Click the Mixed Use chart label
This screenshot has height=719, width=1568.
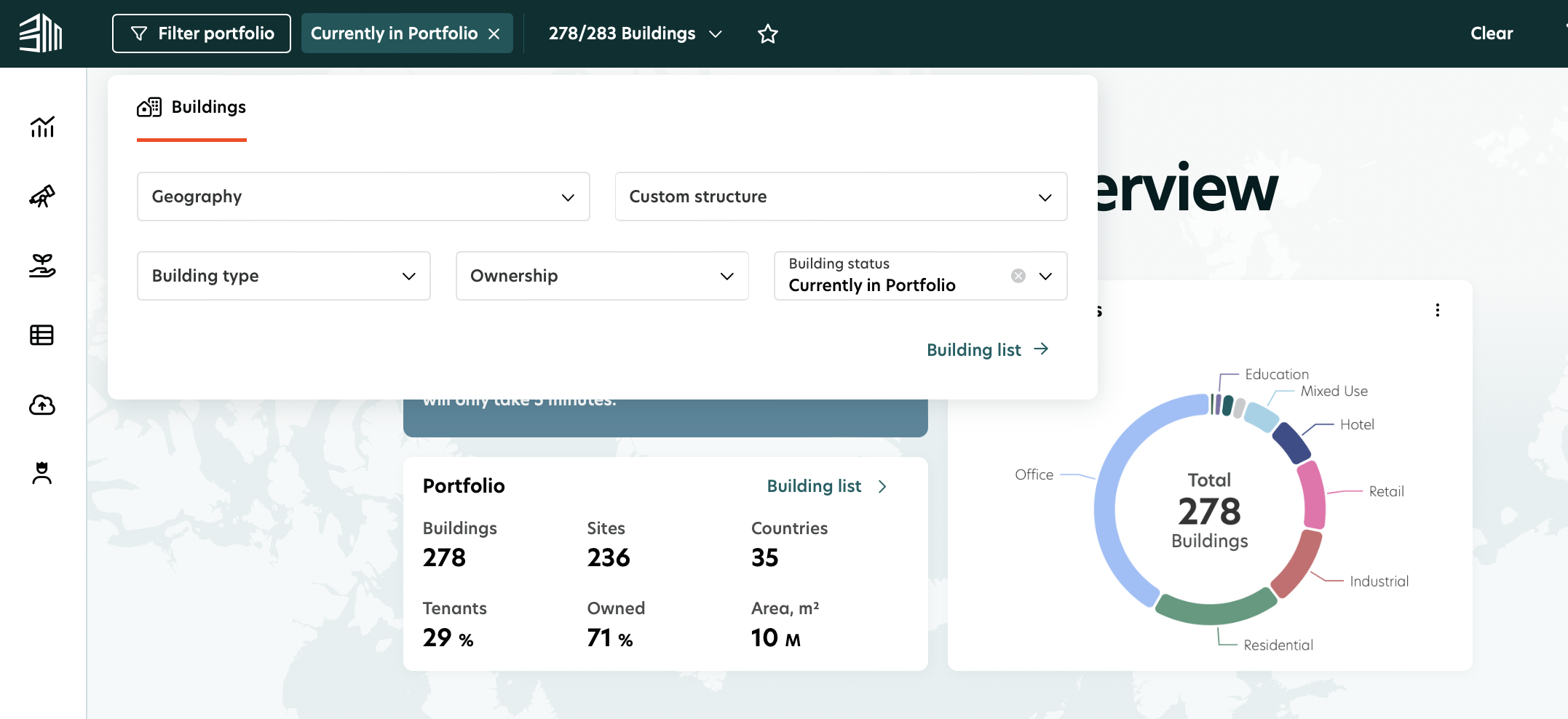[1334, 391]
